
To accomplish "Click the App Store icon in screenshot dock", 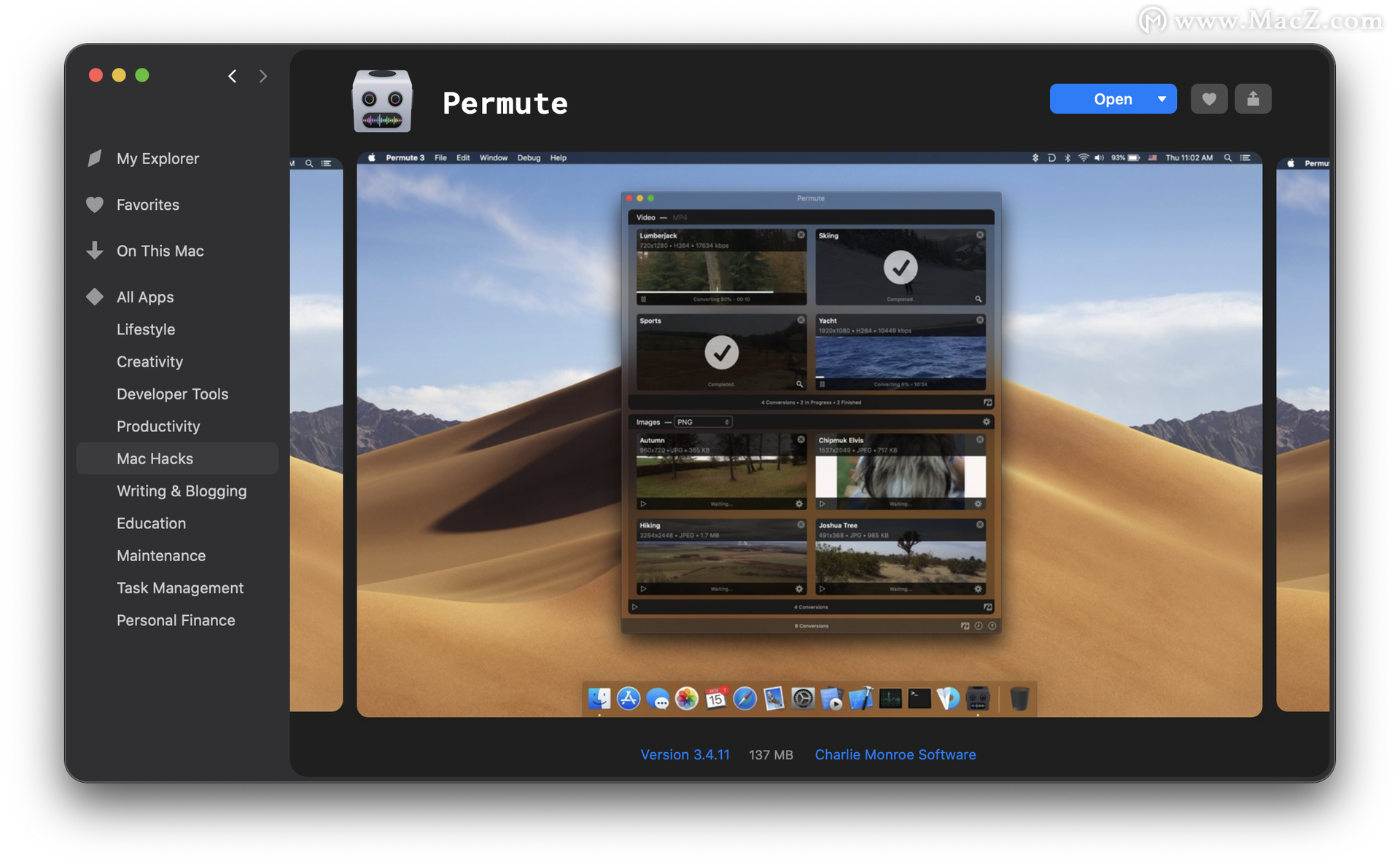I will click(x=629, y=698).
